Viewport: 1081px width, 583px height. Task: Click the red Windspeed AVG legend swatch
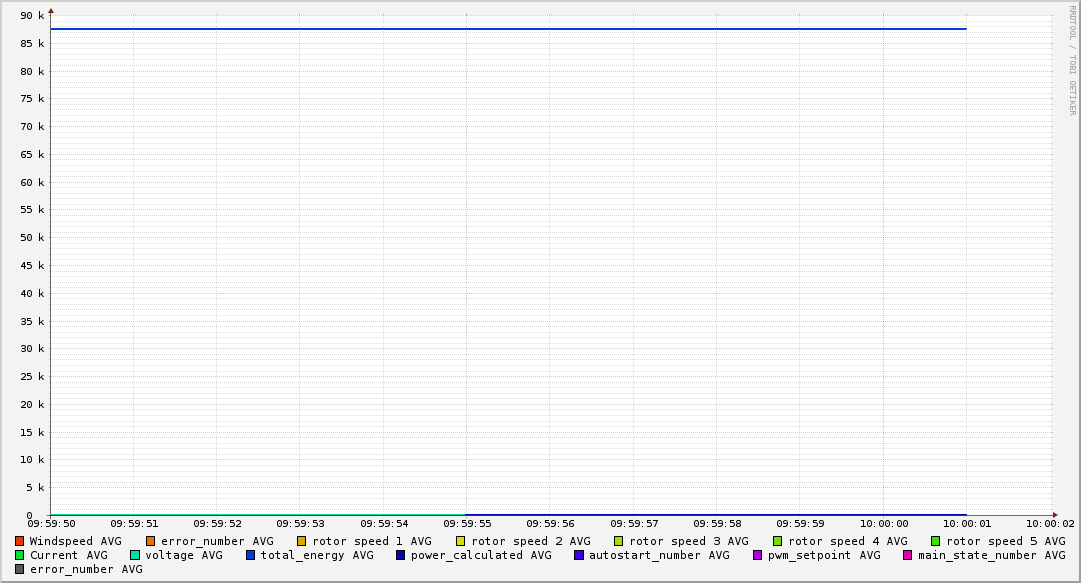tap(20, 541)
